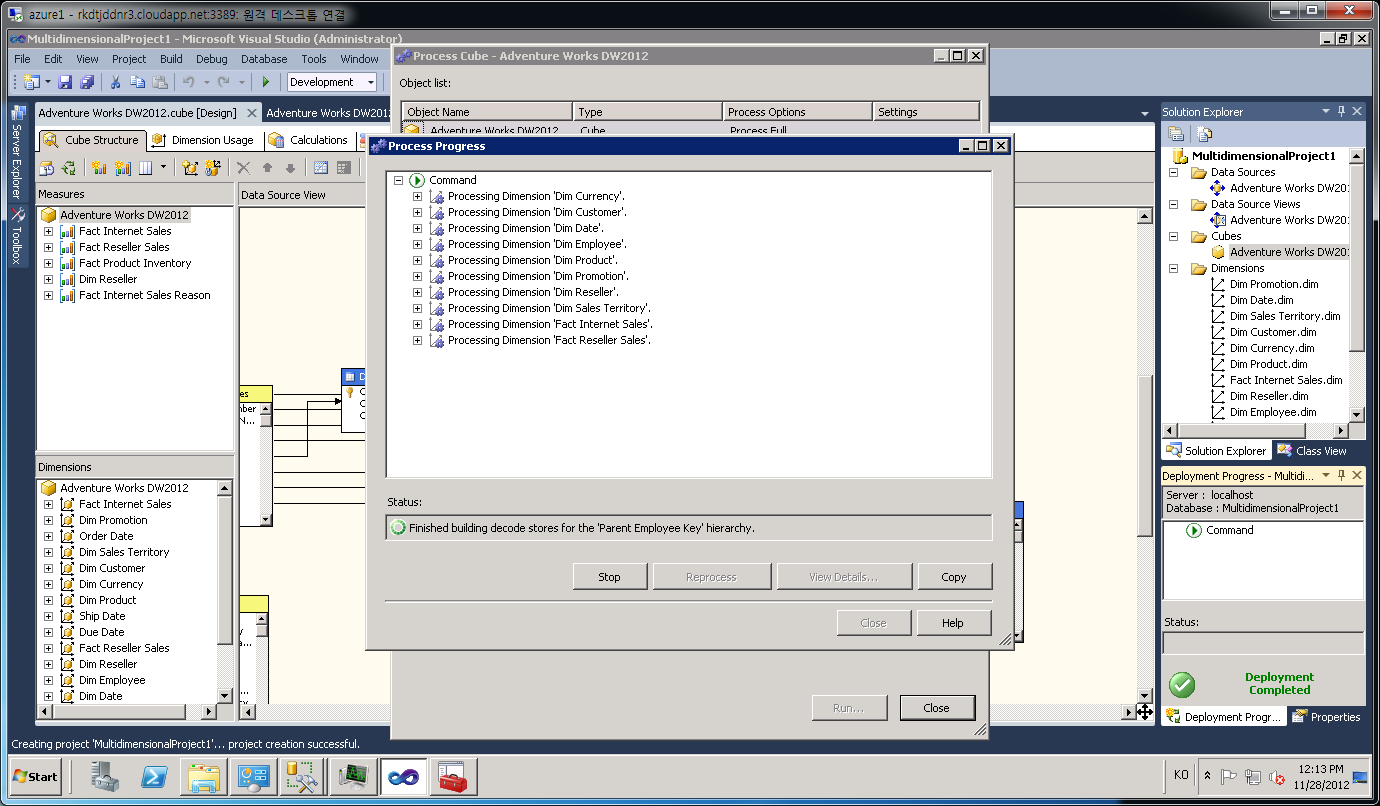
Task: Click Help button in Process Progress
Action: pyautogui.click(x=953, y=623)
